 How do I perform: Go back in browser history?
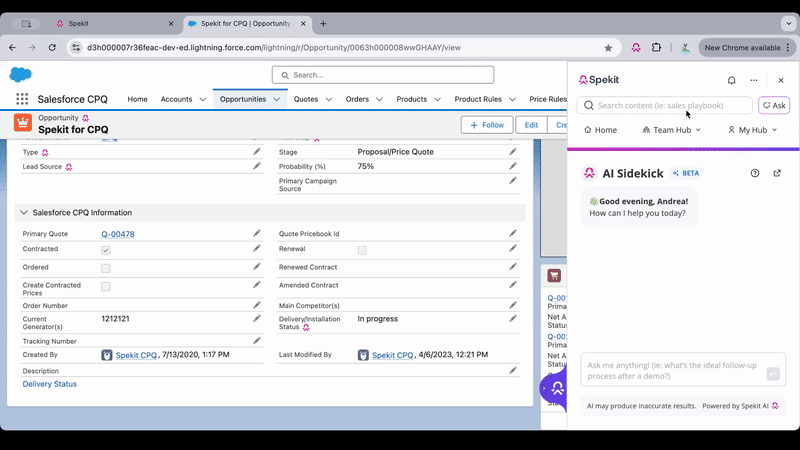coord(12,47)
